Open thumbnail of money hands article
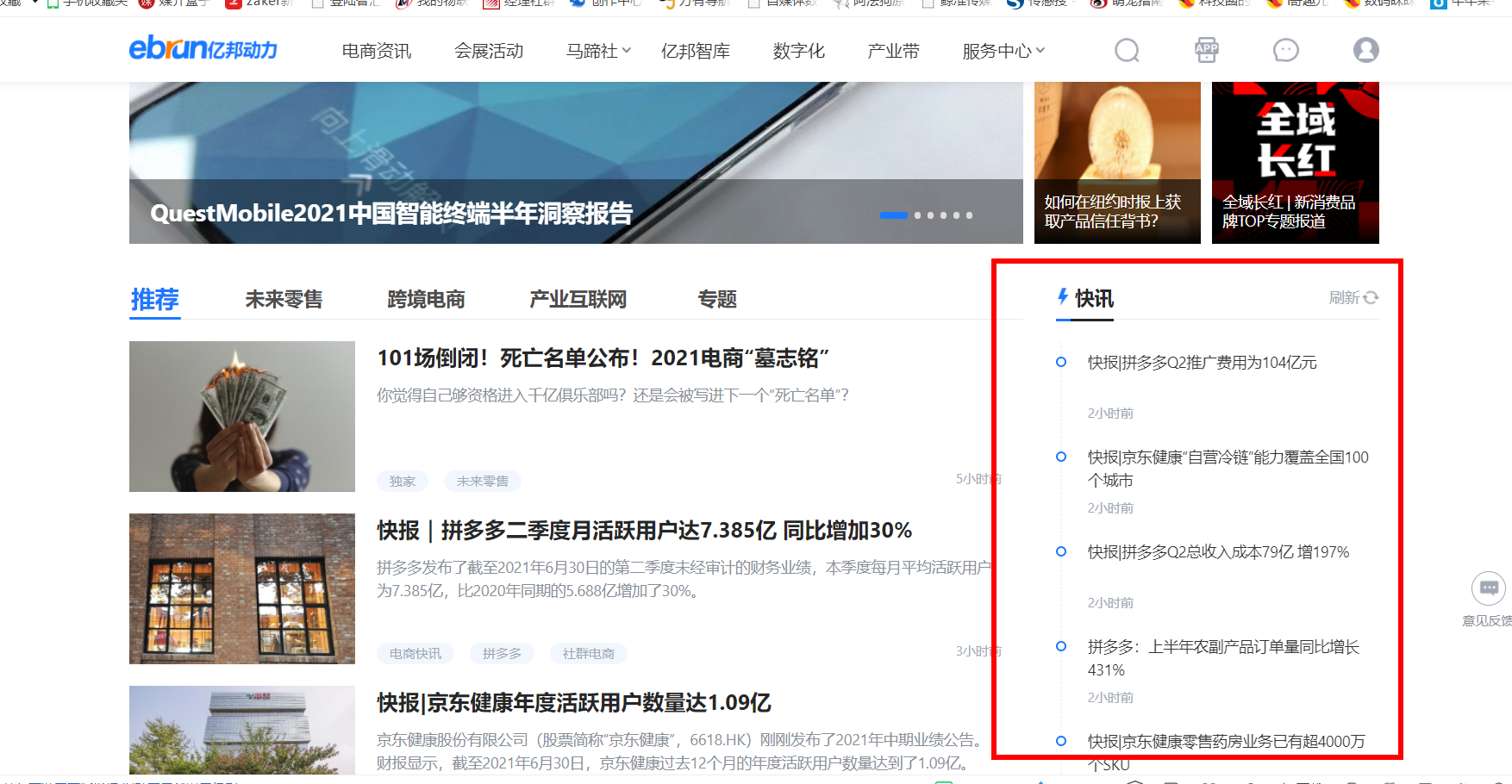1512x784 pixels. point(242,416)
